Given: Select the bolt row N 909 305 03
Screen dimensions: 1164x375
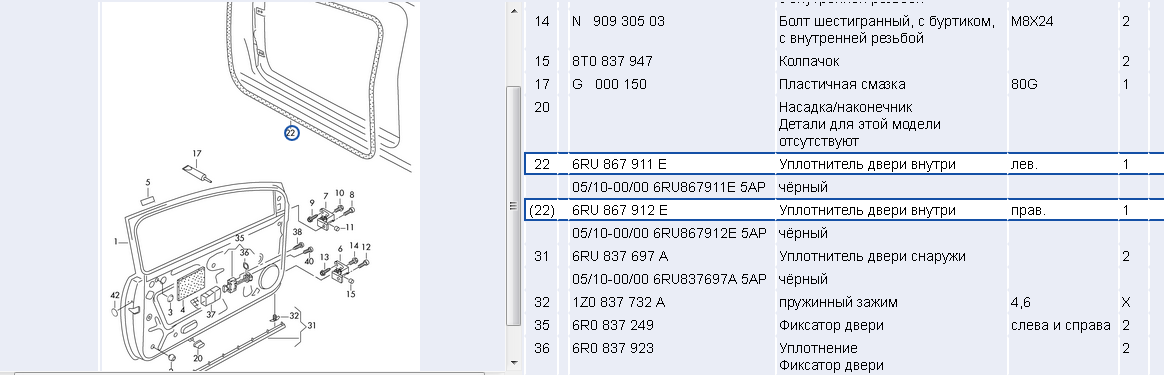Looking at the screenshot, I should point(844,30).
